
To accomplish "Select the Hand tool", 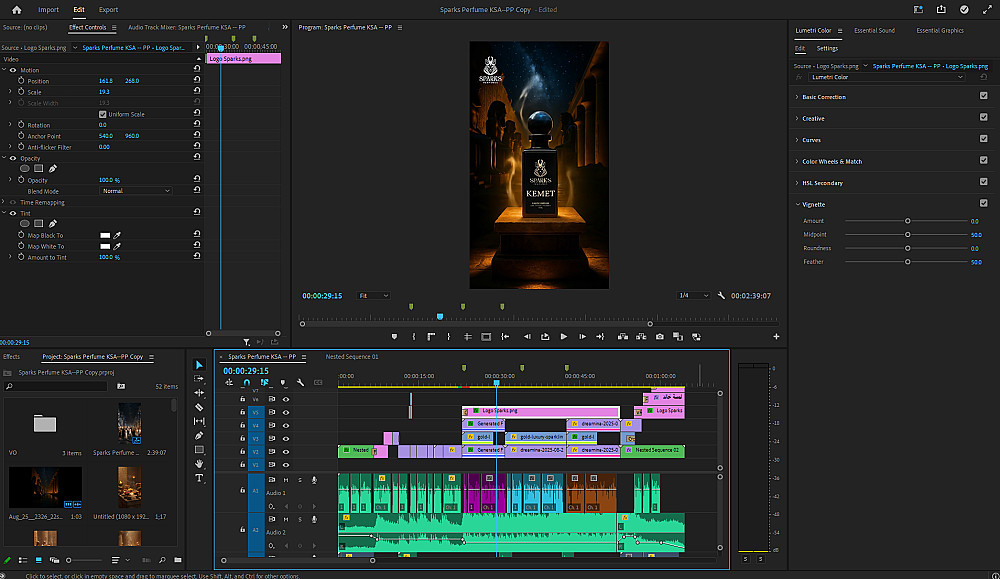I will click(199, 464).
